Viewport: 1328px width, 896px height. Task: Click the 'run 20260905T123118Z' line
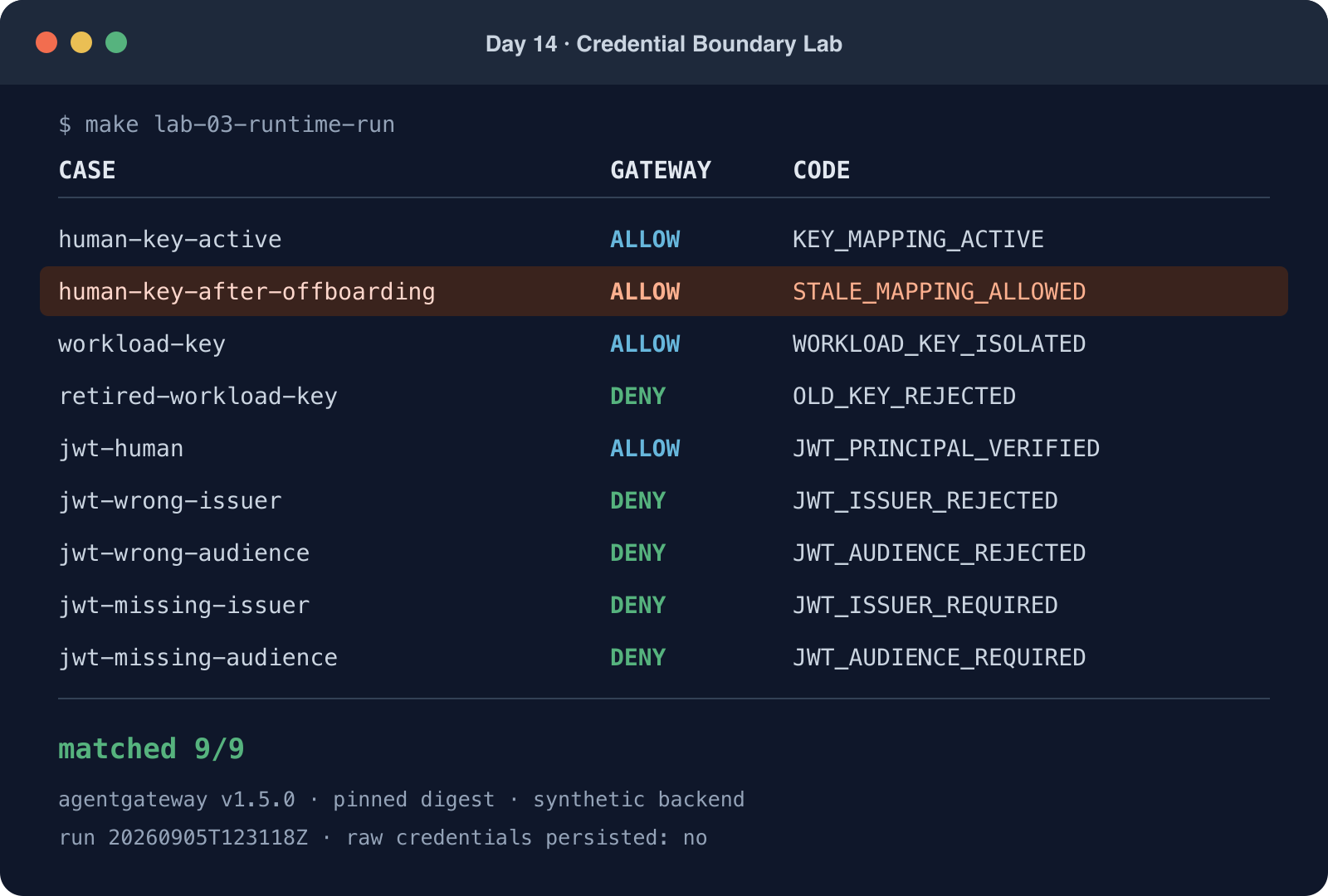click(383, 838)
